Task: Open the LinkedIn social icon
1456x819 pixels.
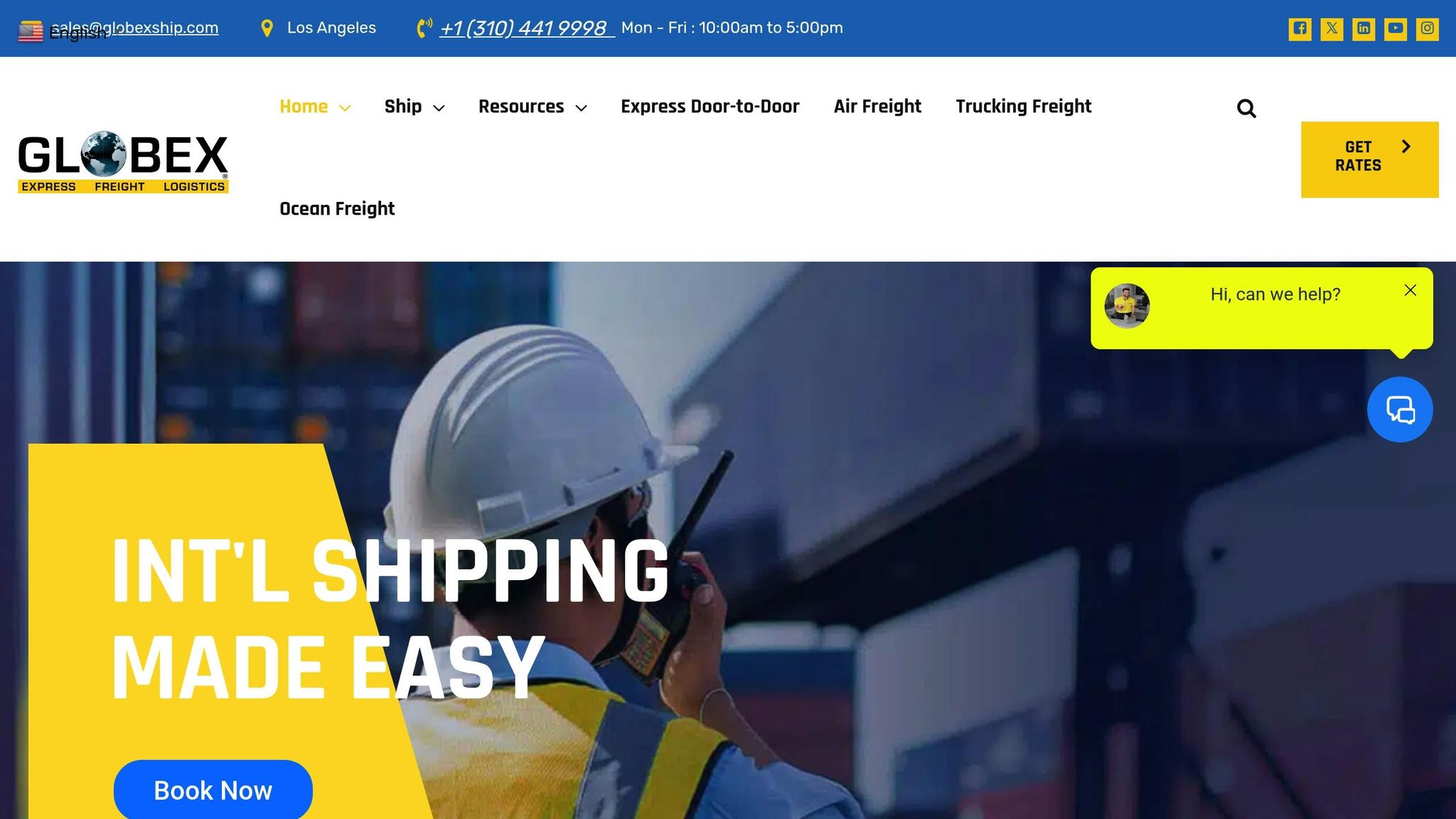Action: click(x=1364, y=28)
